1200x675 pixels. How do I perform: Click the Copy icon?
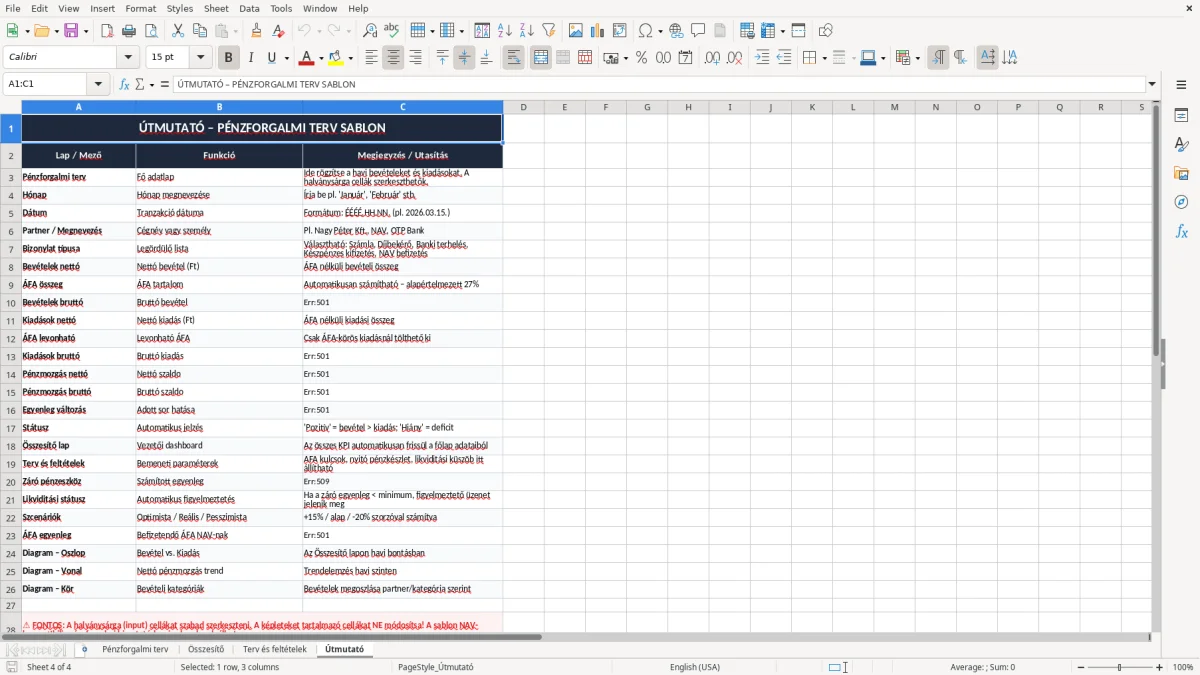coord(200,31)
